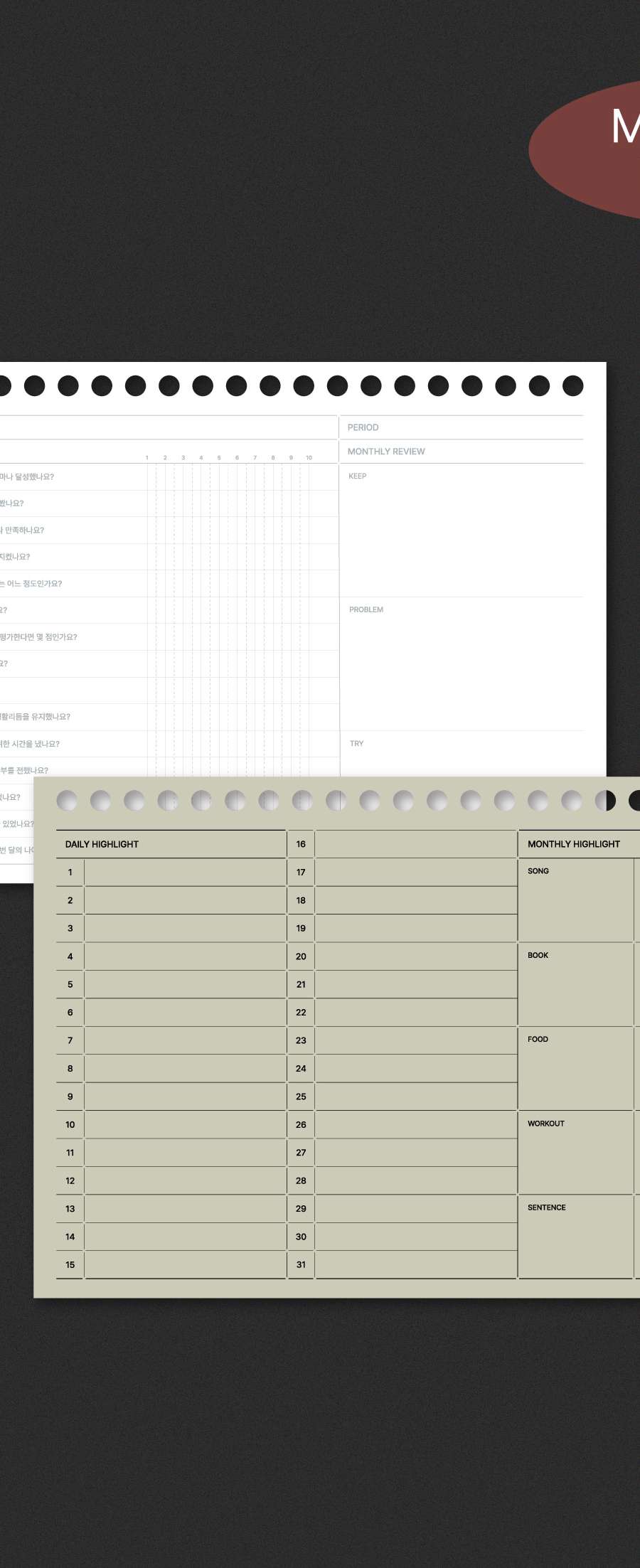Click the KEEP section label

[x=358, y=476]
